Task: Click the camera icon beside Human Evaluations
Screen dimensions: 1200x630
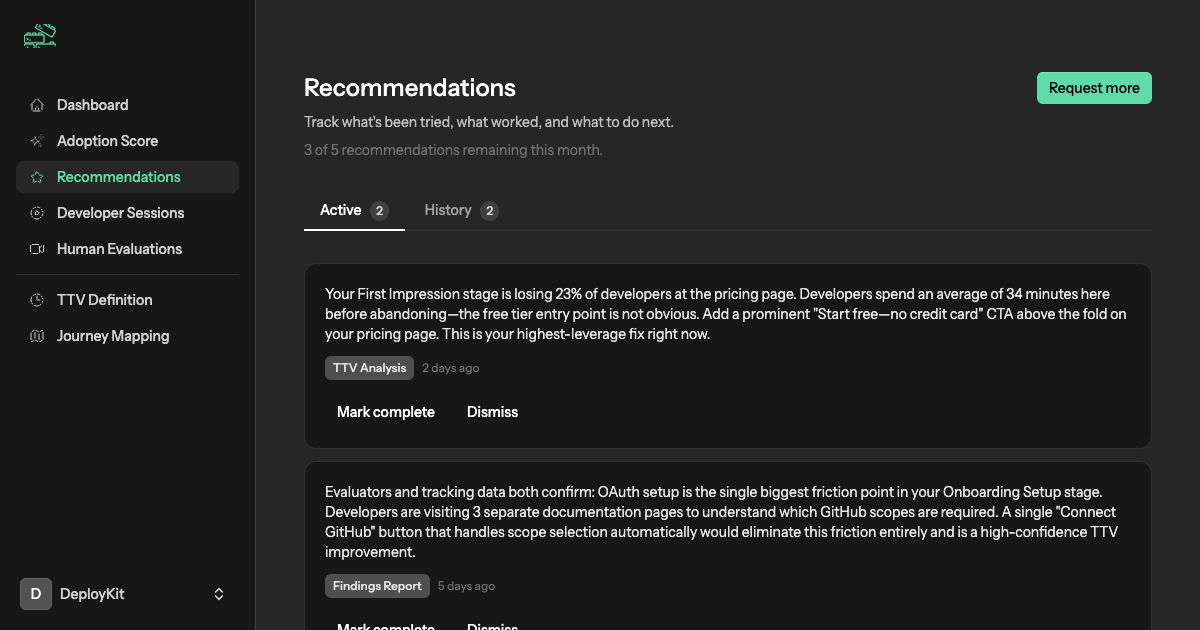Action: point(37,248)
